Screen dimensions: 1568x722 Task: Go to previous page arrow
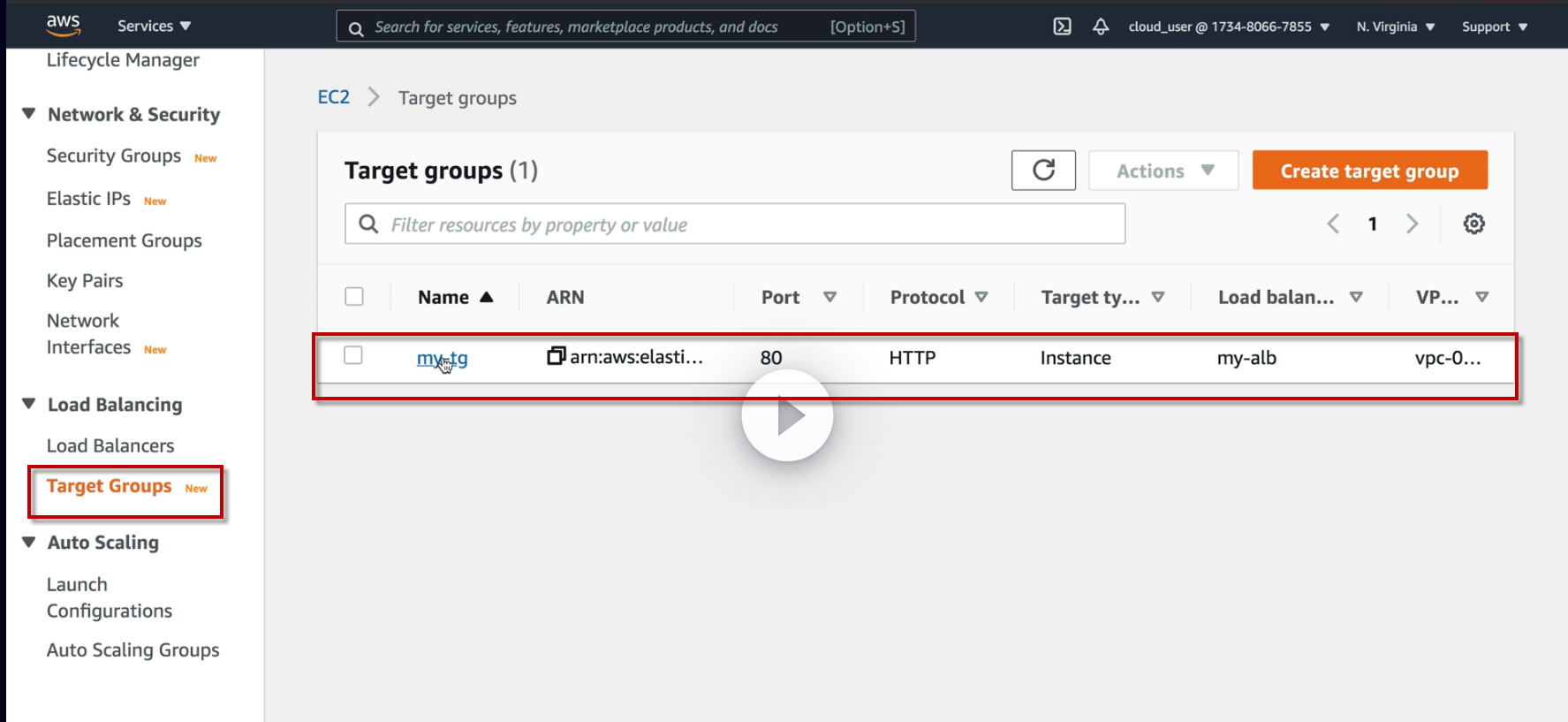coord(1333,224)
